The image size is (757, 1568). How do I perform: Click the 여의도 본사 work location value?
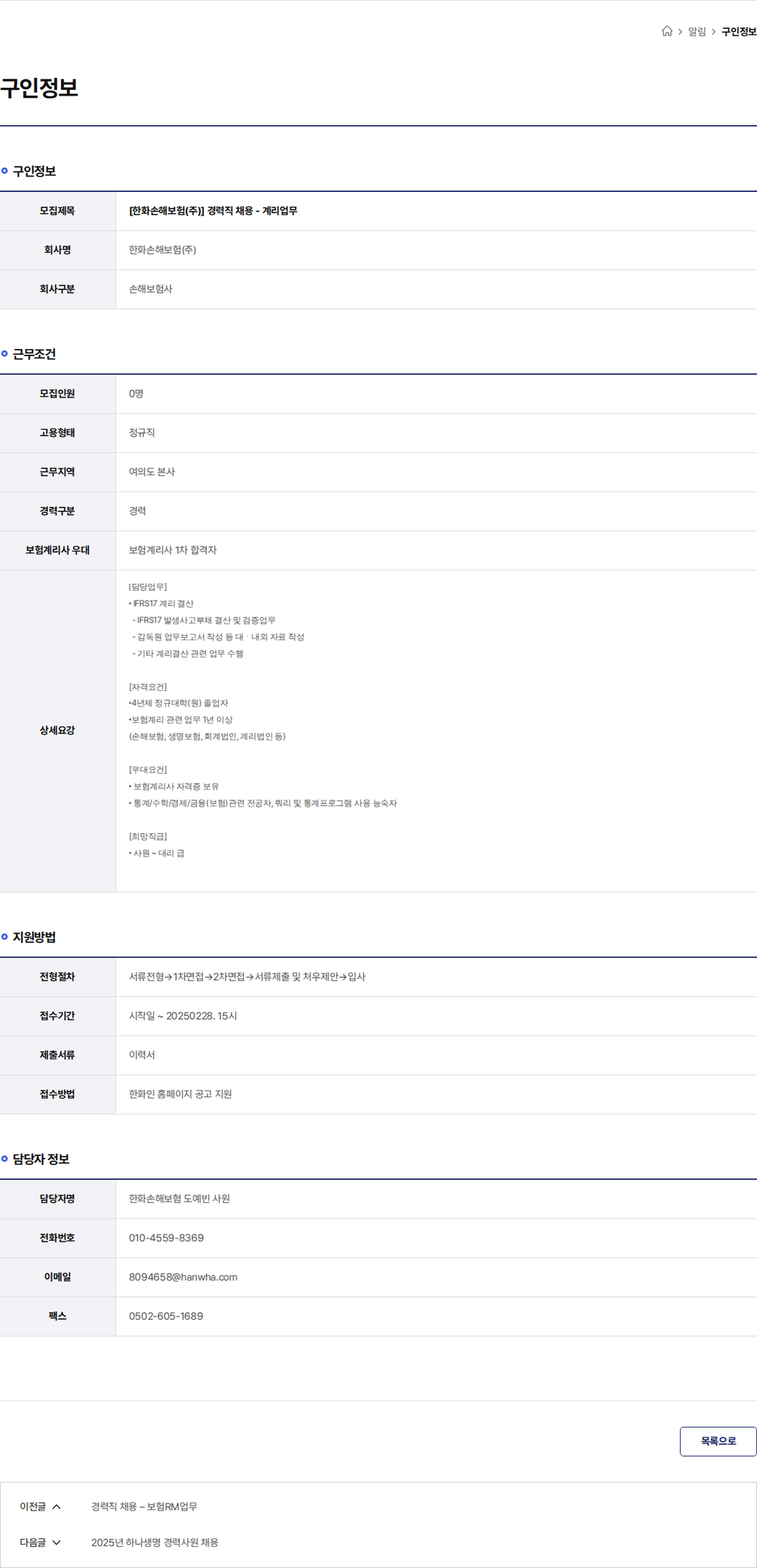[x=152, y=472]
